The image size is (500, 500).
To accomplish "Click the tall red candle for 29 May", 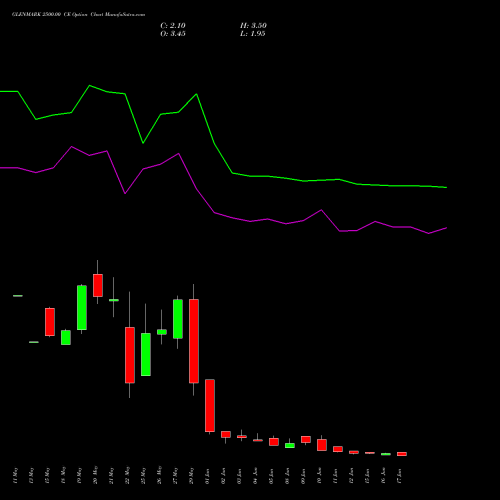I will pos(194,341).
